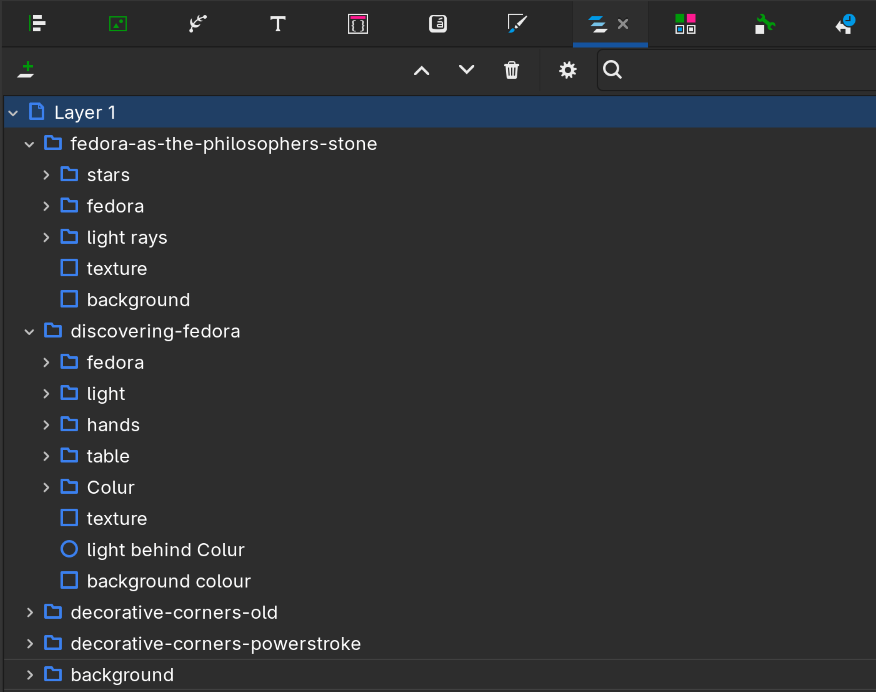Select decorative-corners-powerstroke label
Screen dimensions: 876x692
tap(216, 645)
